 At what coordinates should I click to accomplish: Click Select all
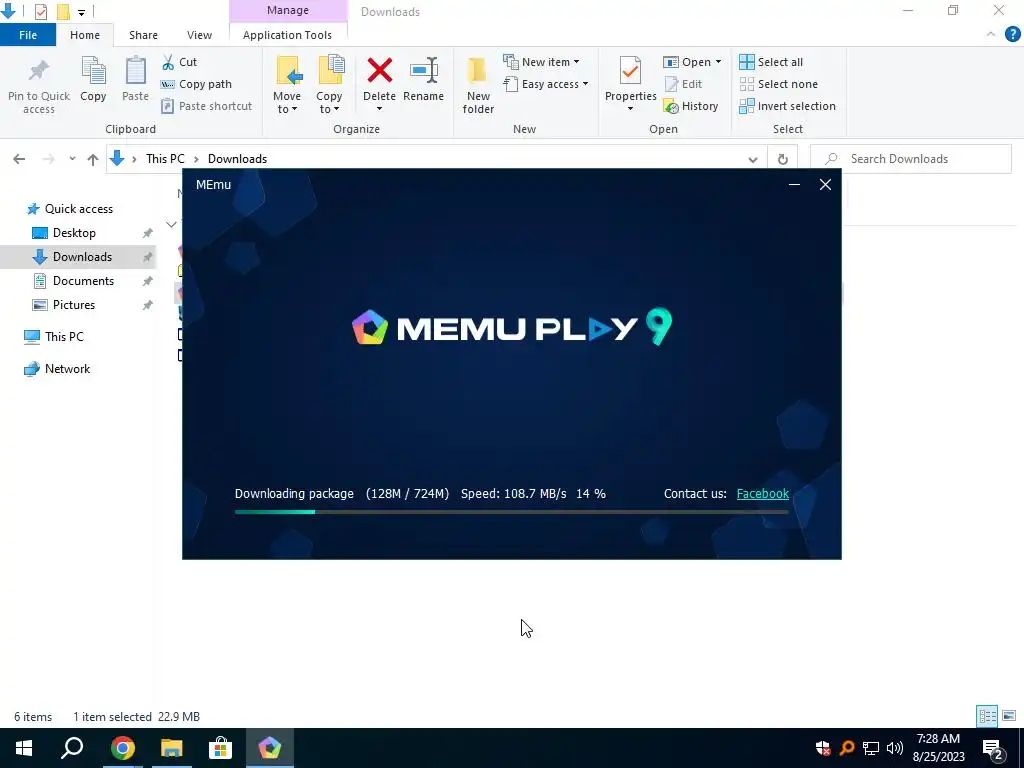(771, 62)
